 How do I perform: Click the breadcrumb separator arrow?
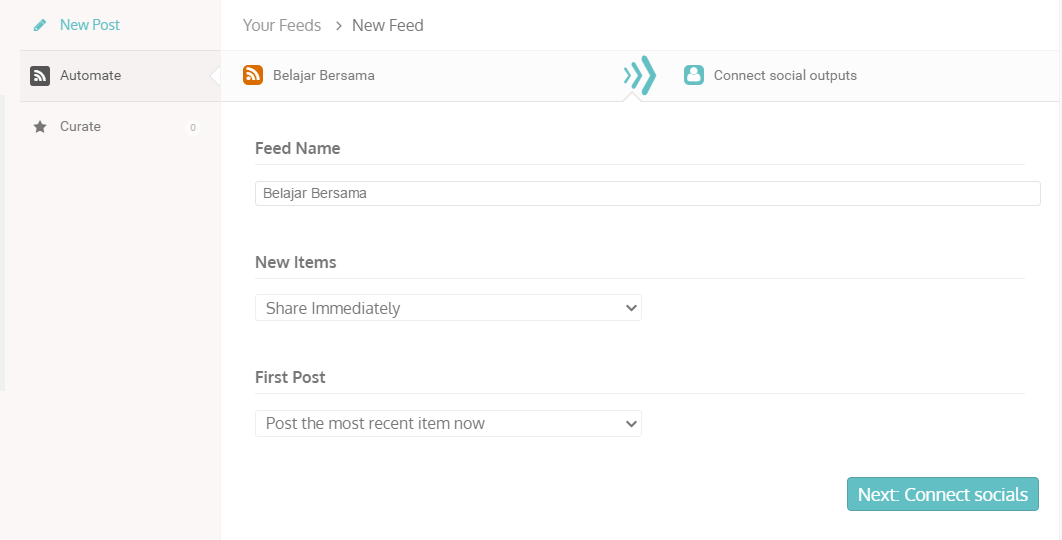339,26
